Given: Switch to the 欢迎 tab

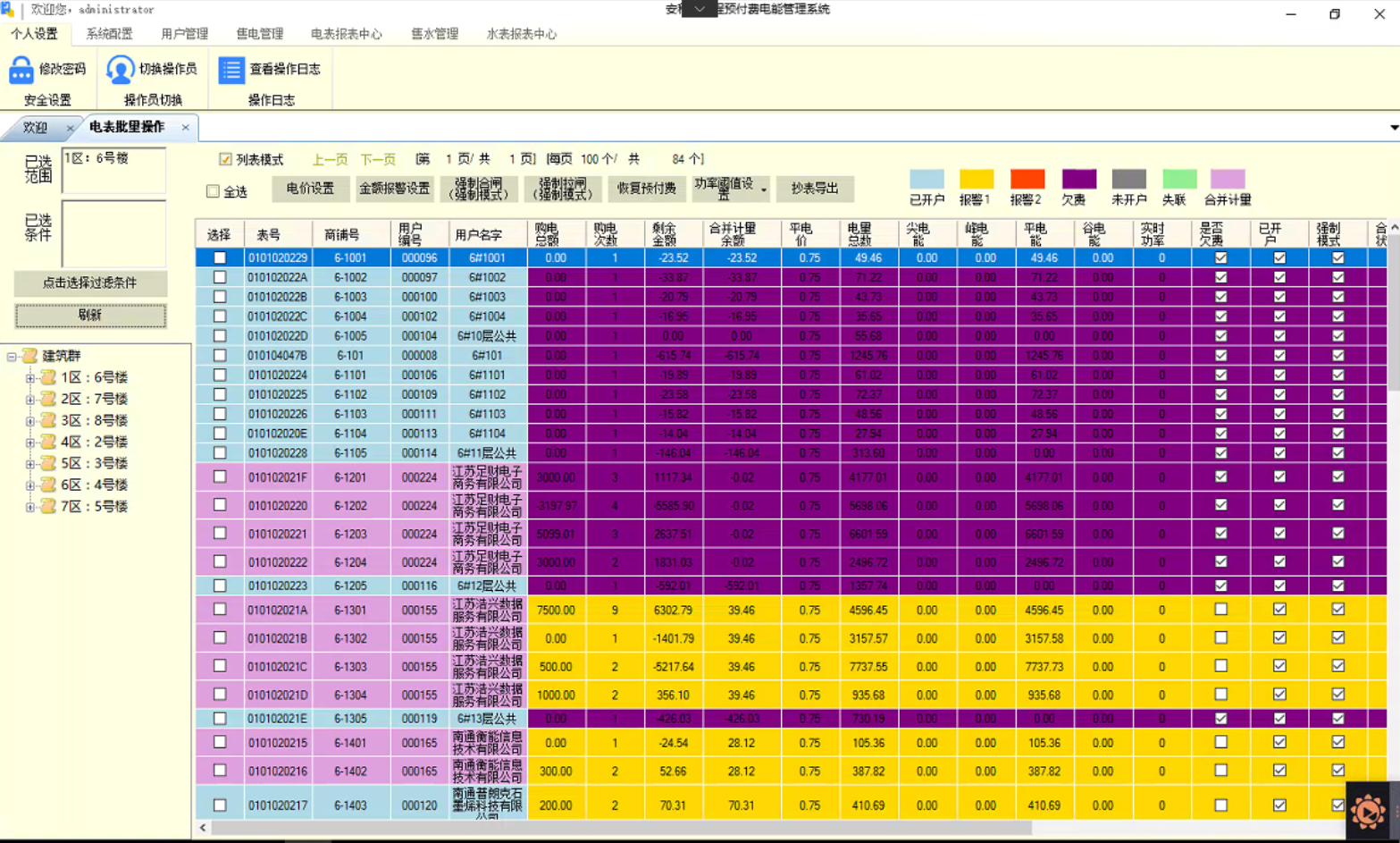Looking at the screenshot, I should tap(35, 128).
